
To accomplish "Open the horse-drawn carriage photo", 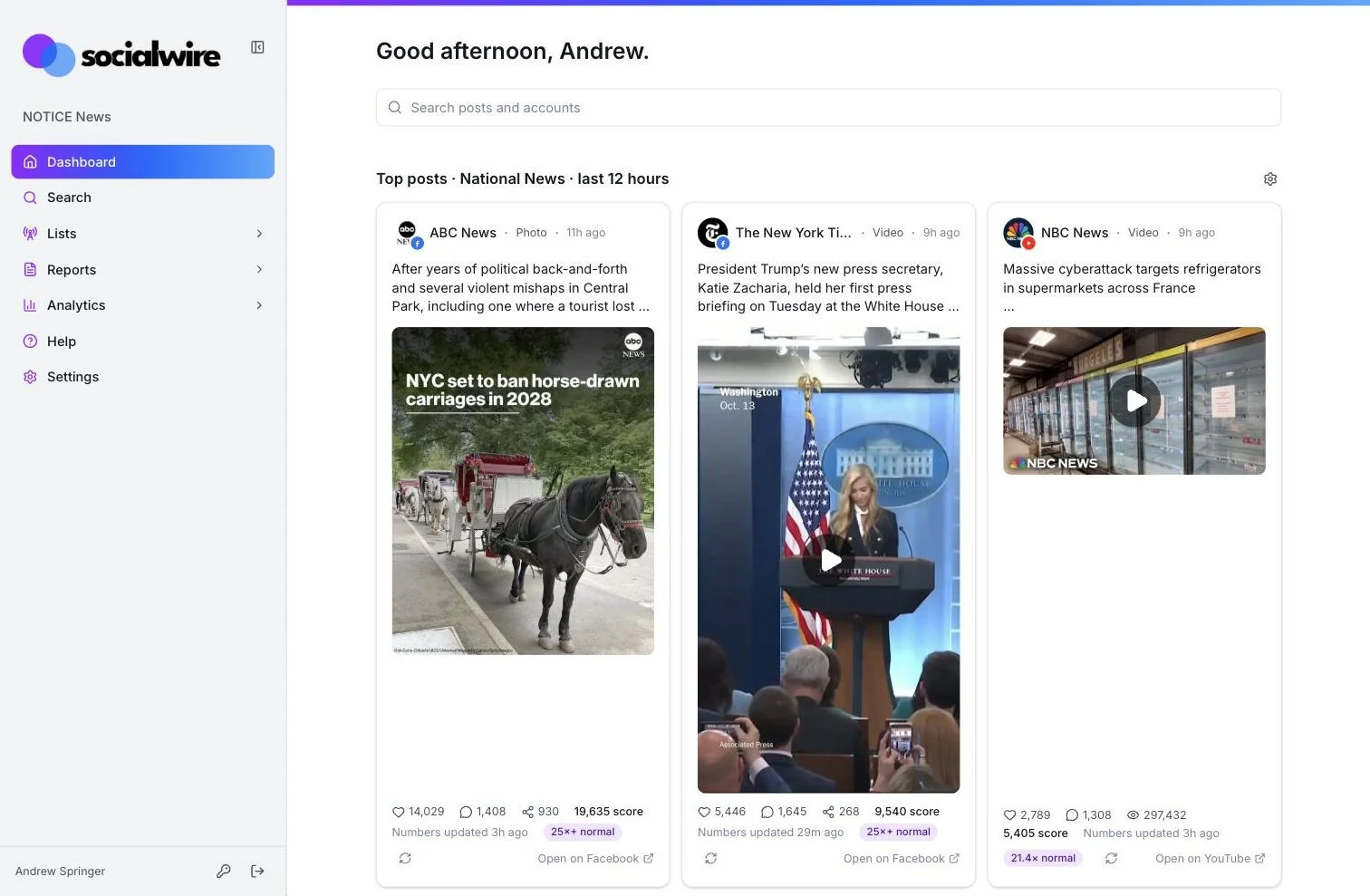I will click(x=523, y=491).
